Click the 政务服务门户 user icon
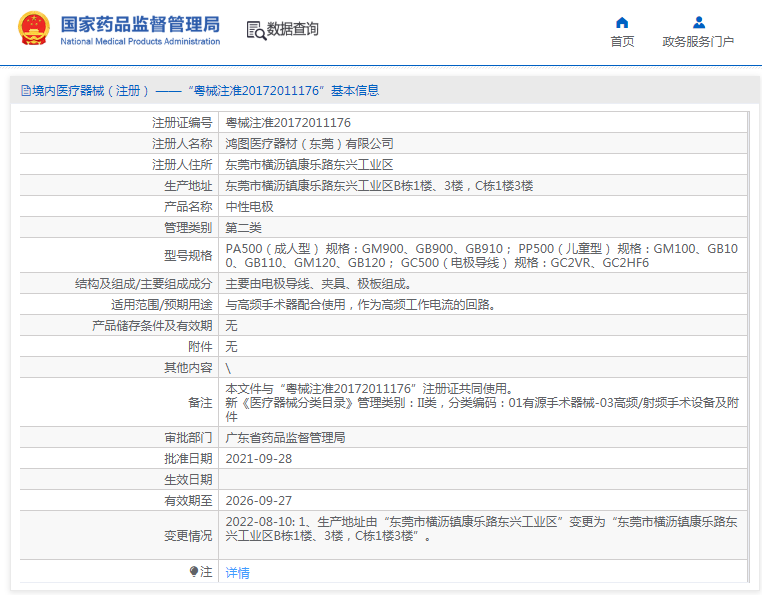Image resolution: width=762 pixels, height=595 pixels. point(699,22)
